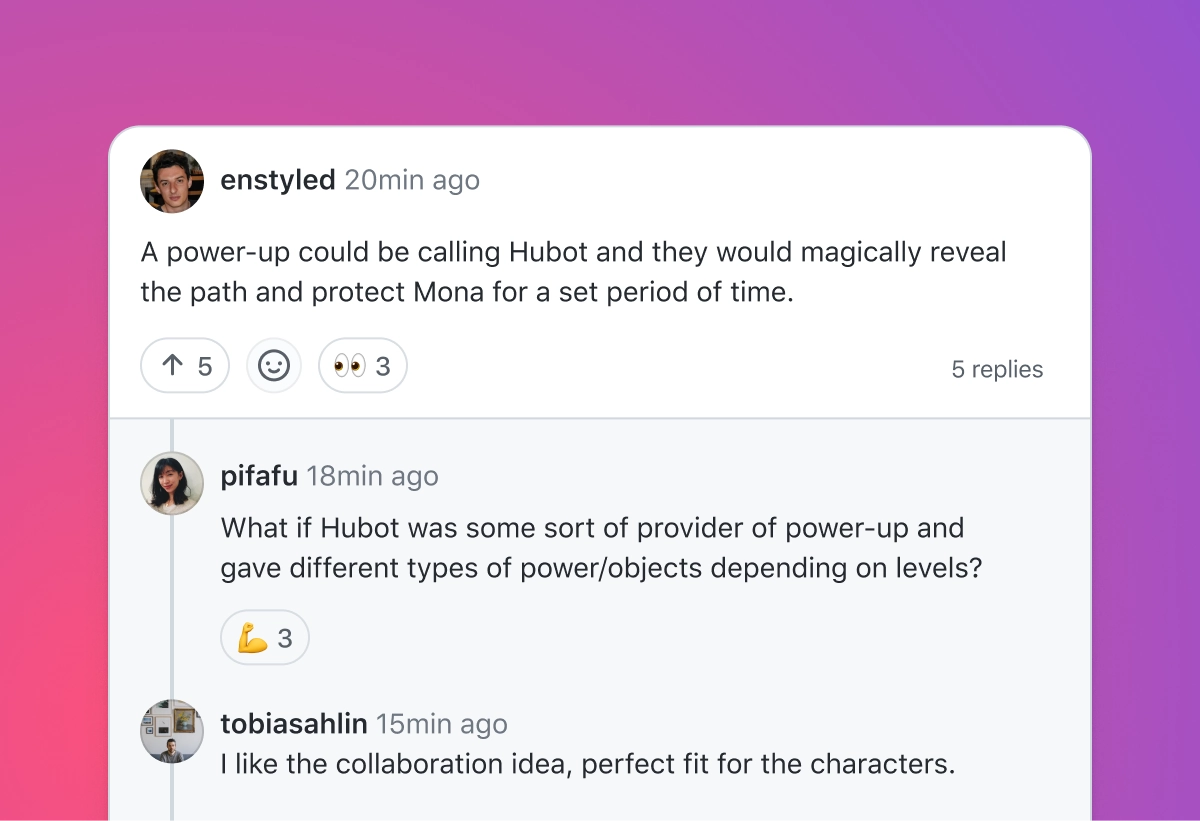Visit the enstyled username link
The height and width of the screenshot is (821, 1200).
278,180
